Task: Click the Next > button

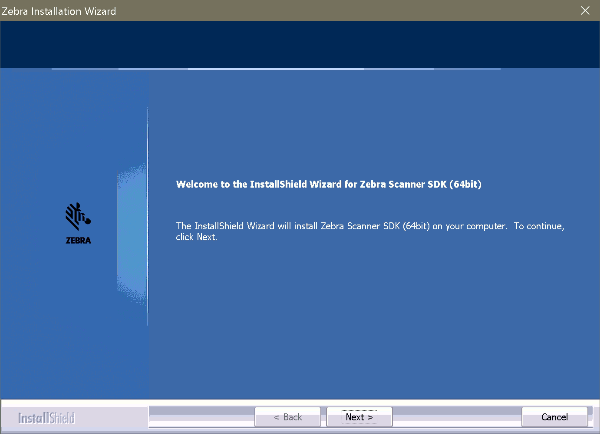Action: 359,417
